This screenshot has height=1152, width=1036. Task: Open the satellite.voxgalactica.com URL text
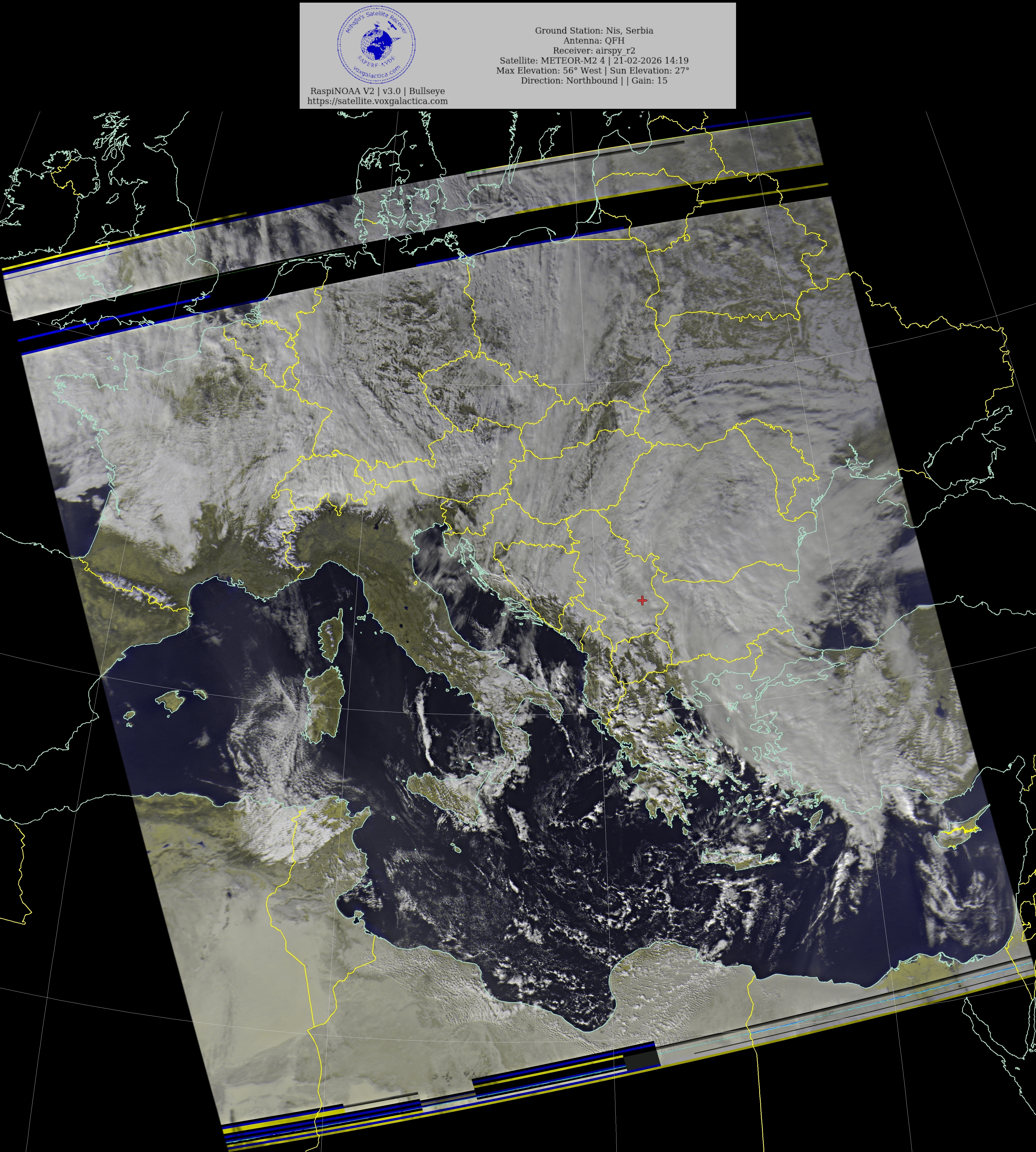[x=377, y=101]
